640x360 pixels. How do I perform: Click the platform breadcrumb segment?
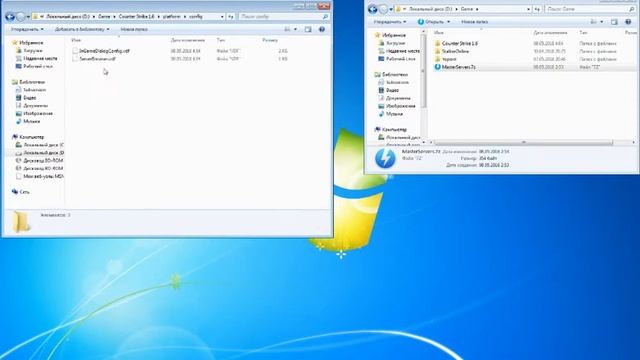[x=171, y=17]
